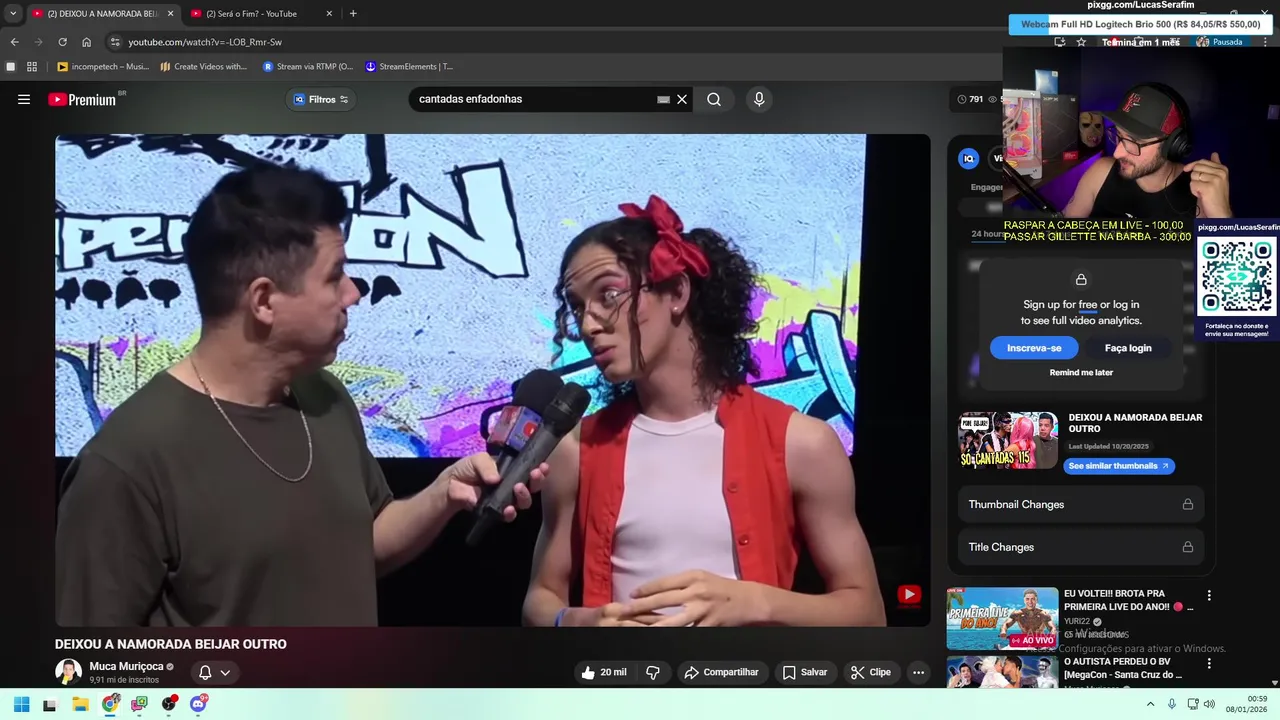Start voice search with microphone icon
1280x720 pixels.
[759, 99]
